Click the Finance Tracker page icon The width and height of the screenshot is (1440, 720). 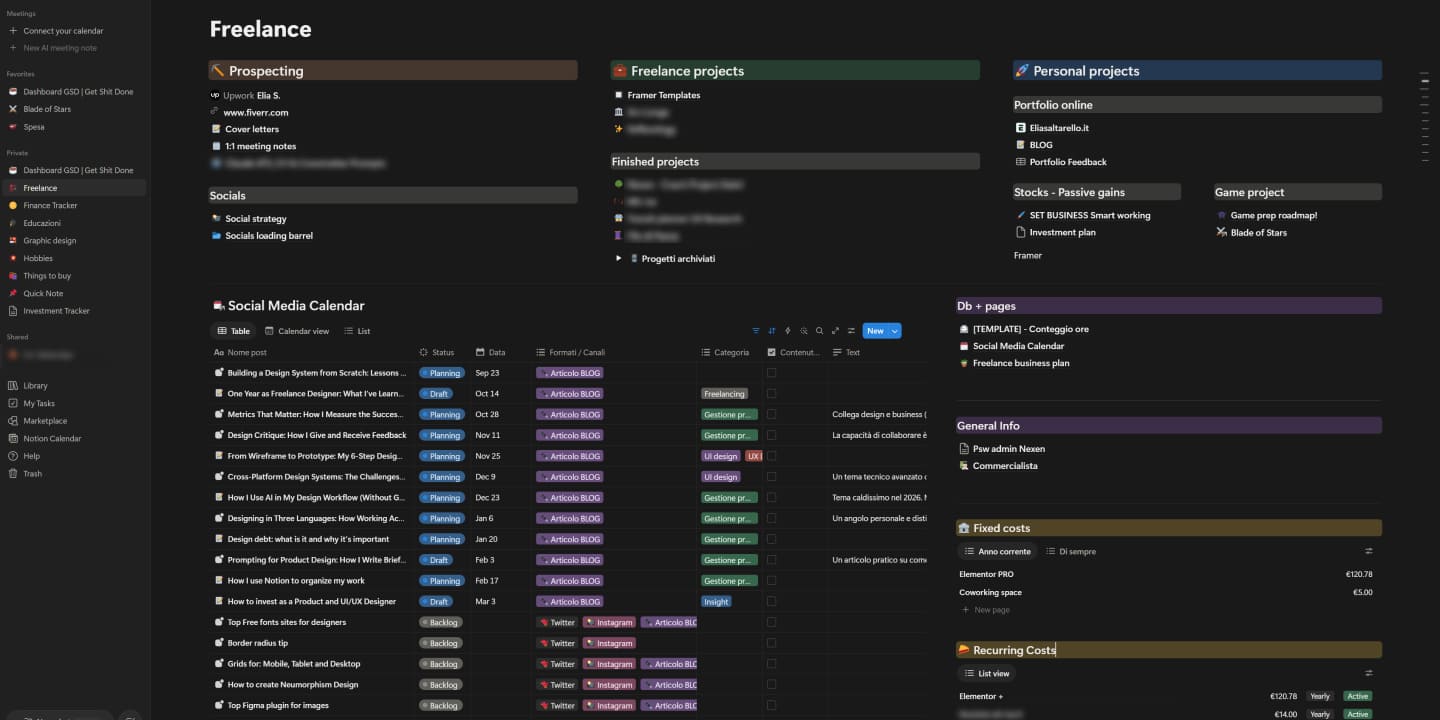click(x=13, y=206)
